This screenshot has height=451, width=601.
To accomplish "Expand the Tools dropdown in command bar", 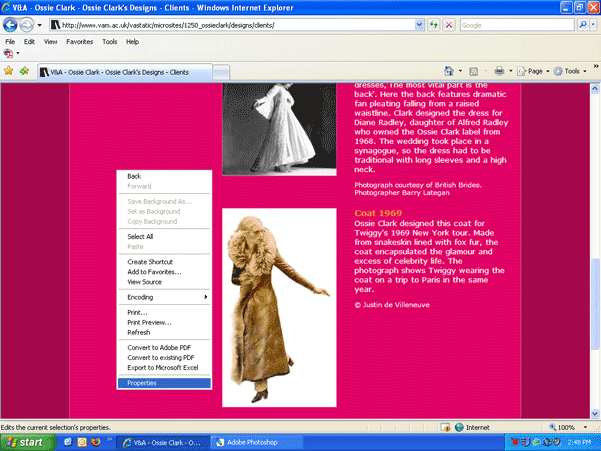I will pos(573,71).
